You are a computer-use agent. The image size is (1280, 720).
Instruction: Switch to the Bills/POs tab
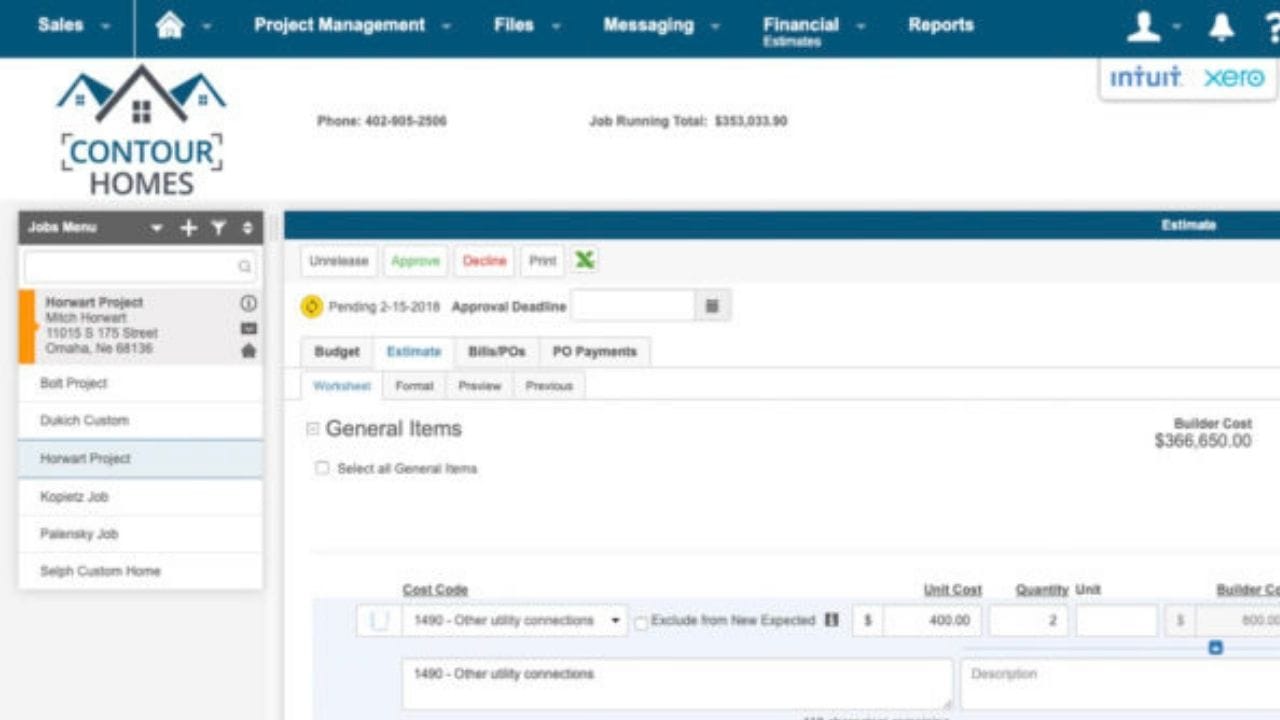(496, 352)
